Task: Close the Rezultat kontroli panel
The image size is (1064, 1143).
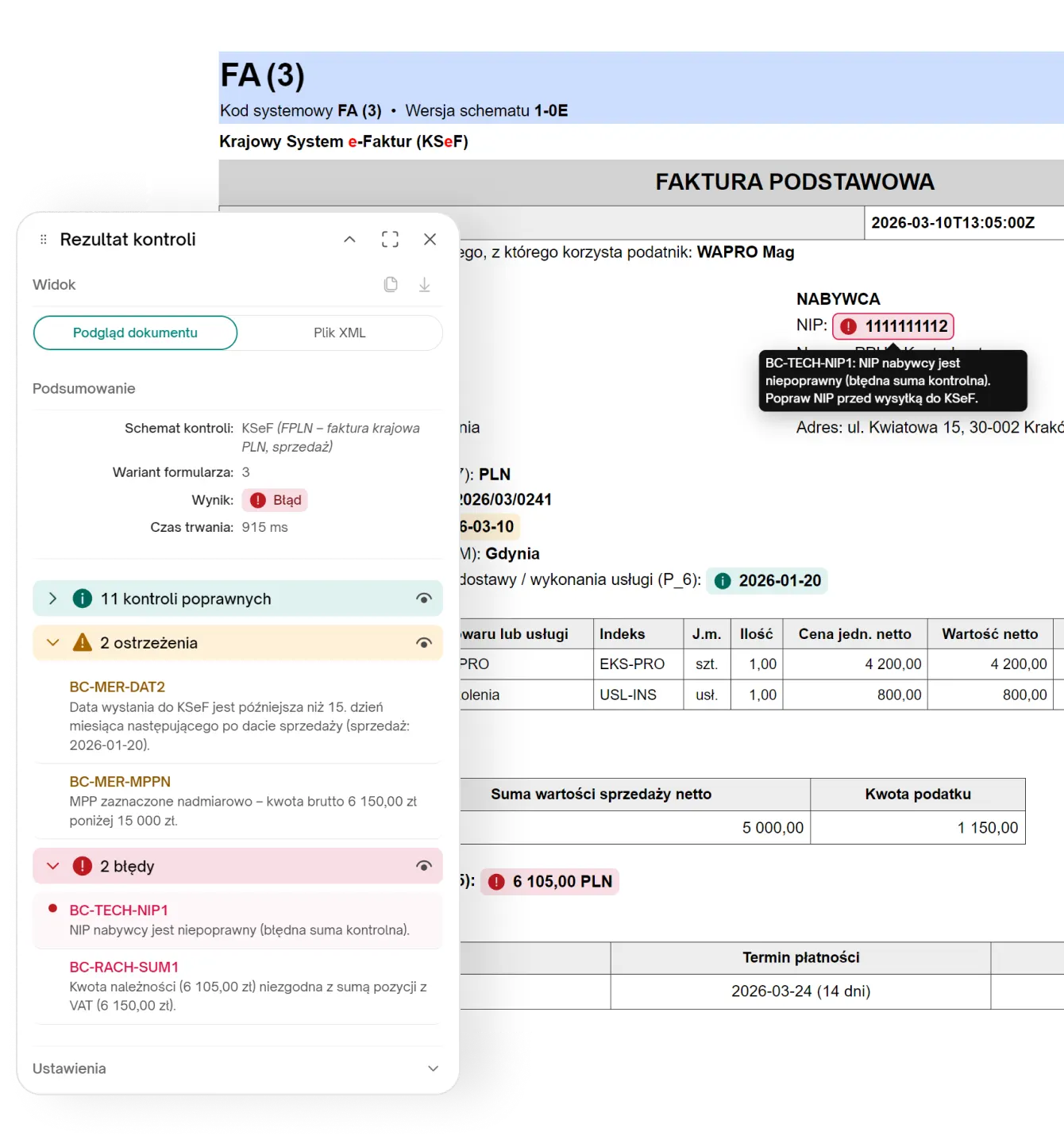Action: pos(430,240)
